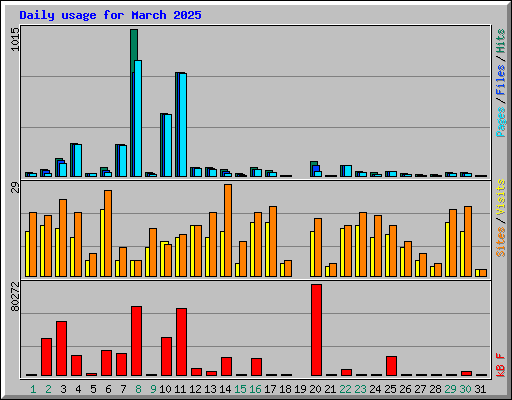Click day 16 on the date axis
Image resolution: width=512 pixels, height=400 pixels.
[255, 389]
